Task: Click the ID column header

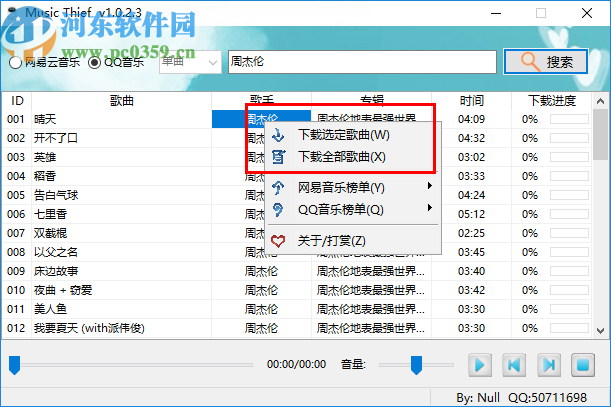Action: click(x=17, y=101)
